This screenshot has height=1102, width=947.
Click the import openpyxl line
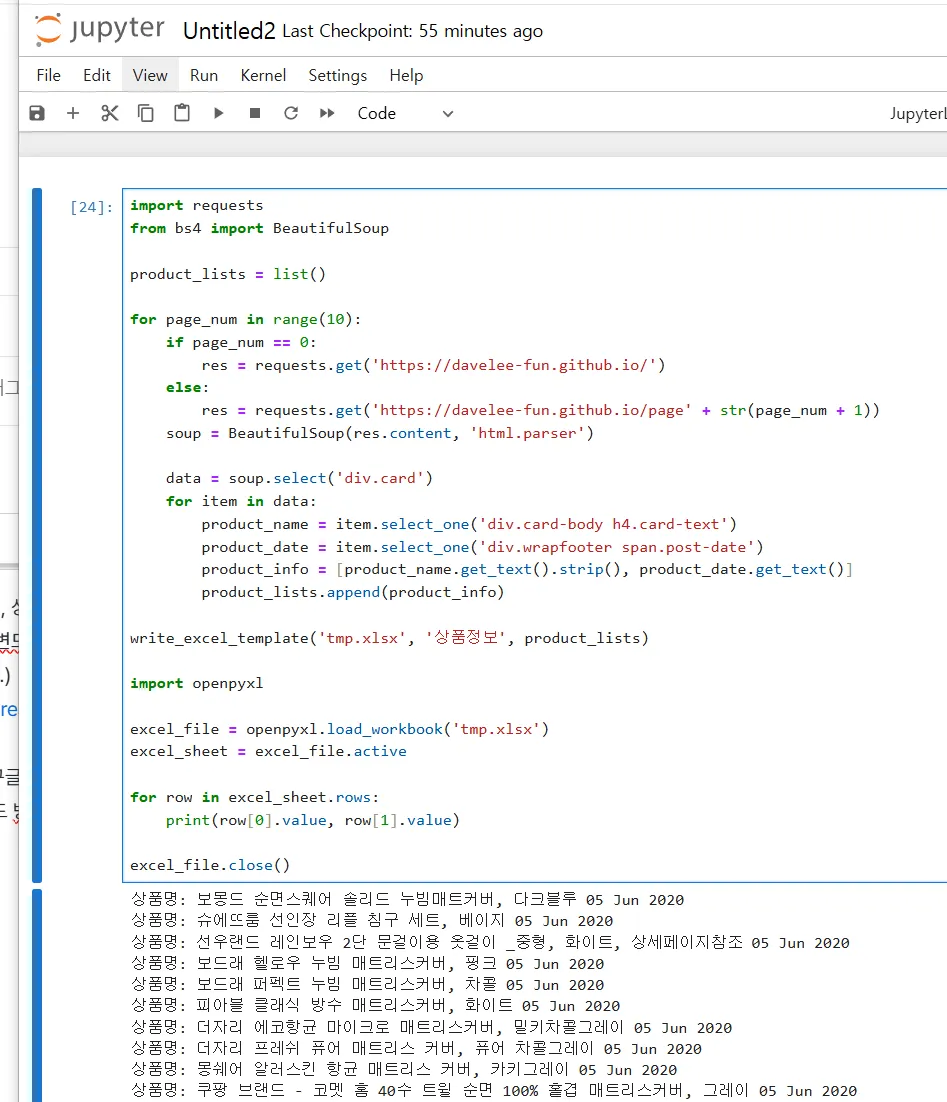[197, 683]
